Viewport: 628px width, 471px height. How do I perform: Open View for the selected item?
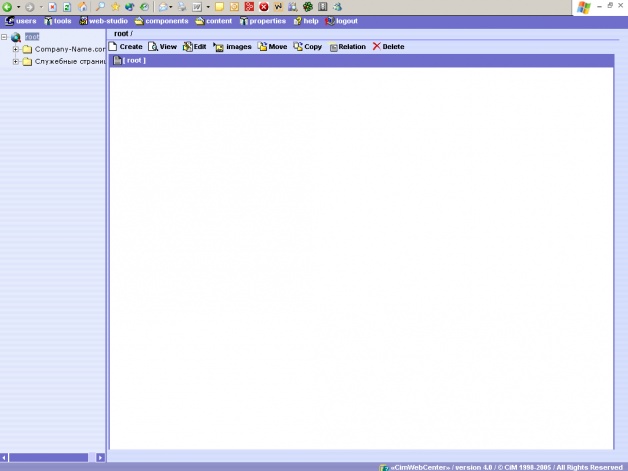click(162, 47)
